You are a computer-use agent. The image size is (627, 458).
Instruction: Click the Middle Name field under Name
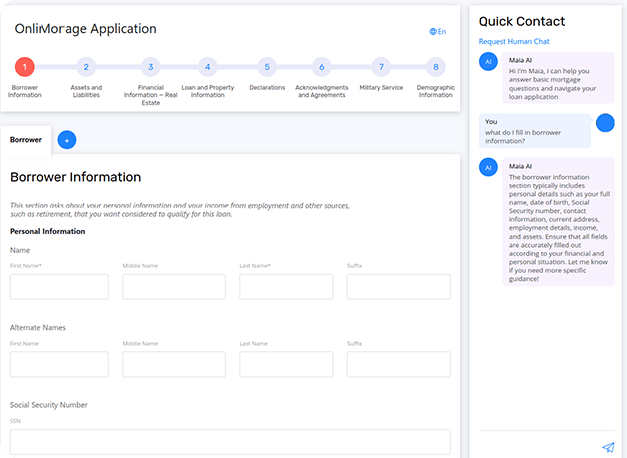(x=174, y=287)
